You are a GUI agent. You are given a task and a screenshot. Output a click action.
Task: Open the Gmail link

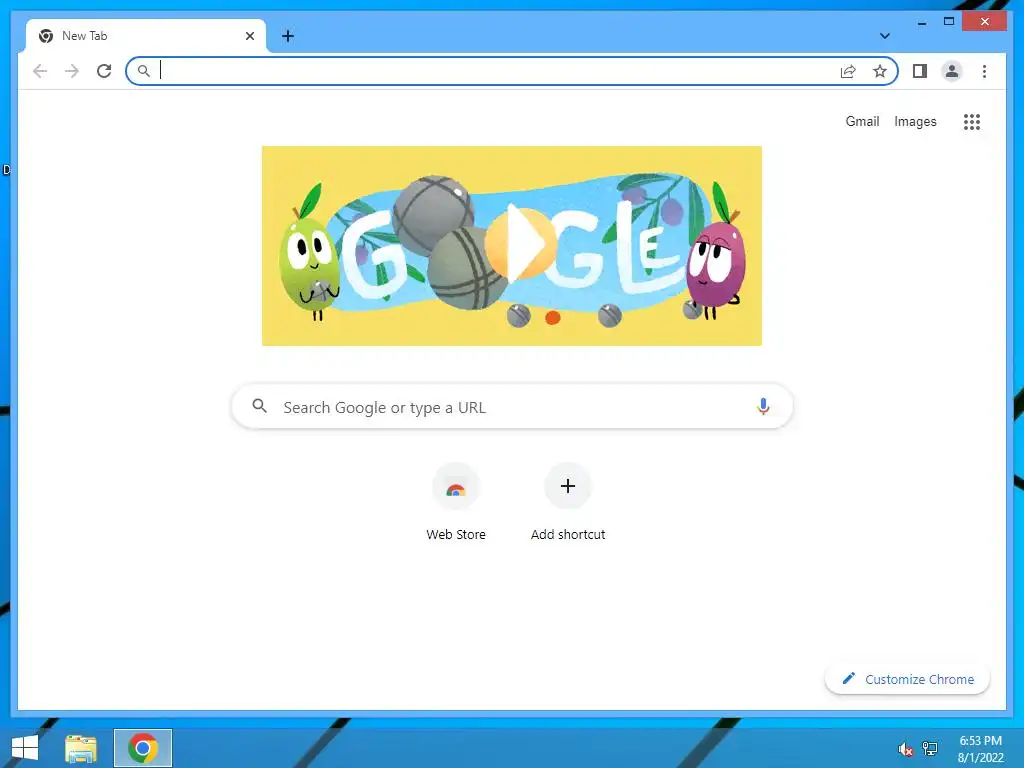(862, 121)
